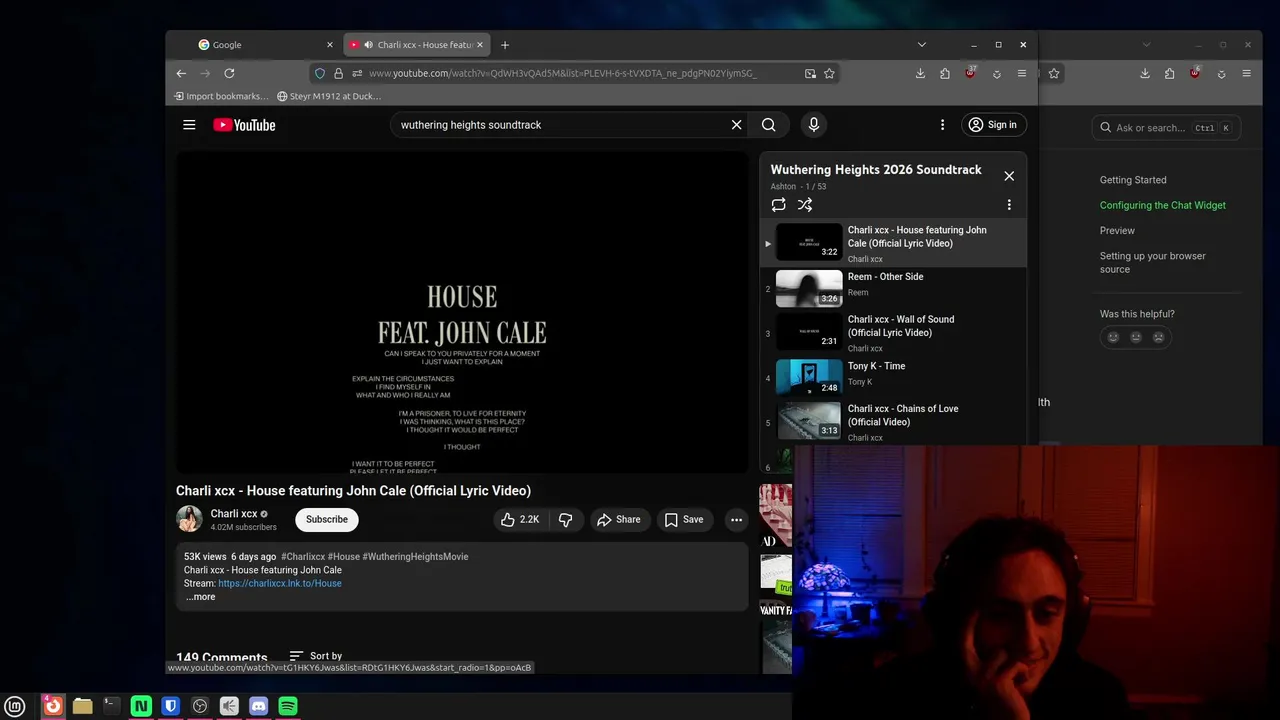Click the YouTube logo
This screenshot has height=720, width=1280.
244,125
